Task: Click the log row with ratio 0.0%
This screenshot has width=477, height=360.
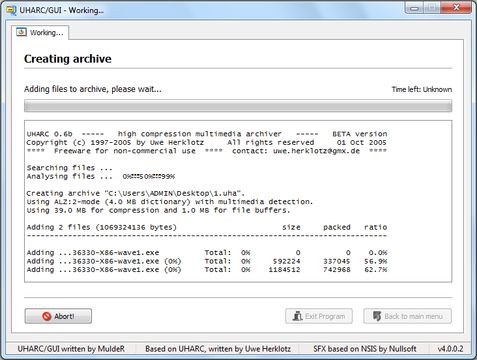Action: (x=207, y=253)
